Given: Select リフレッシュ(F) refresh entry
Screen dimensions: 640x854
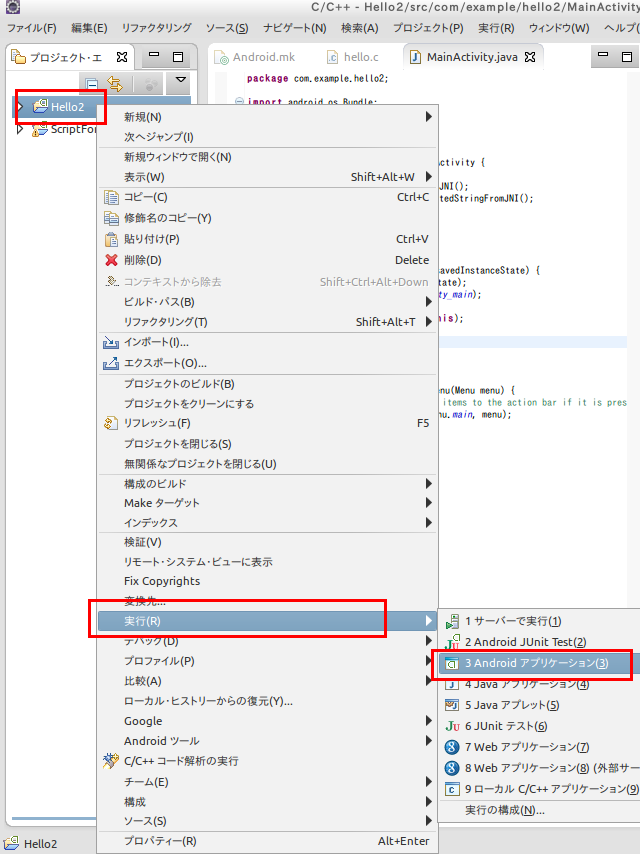Looking at the screenshot, I should coord(157,423).
